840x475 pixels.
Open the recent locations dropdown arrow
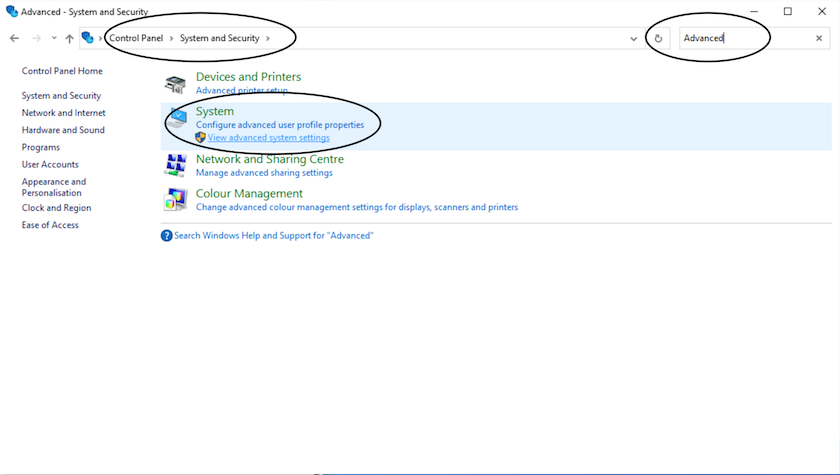(x=54, y=38)
